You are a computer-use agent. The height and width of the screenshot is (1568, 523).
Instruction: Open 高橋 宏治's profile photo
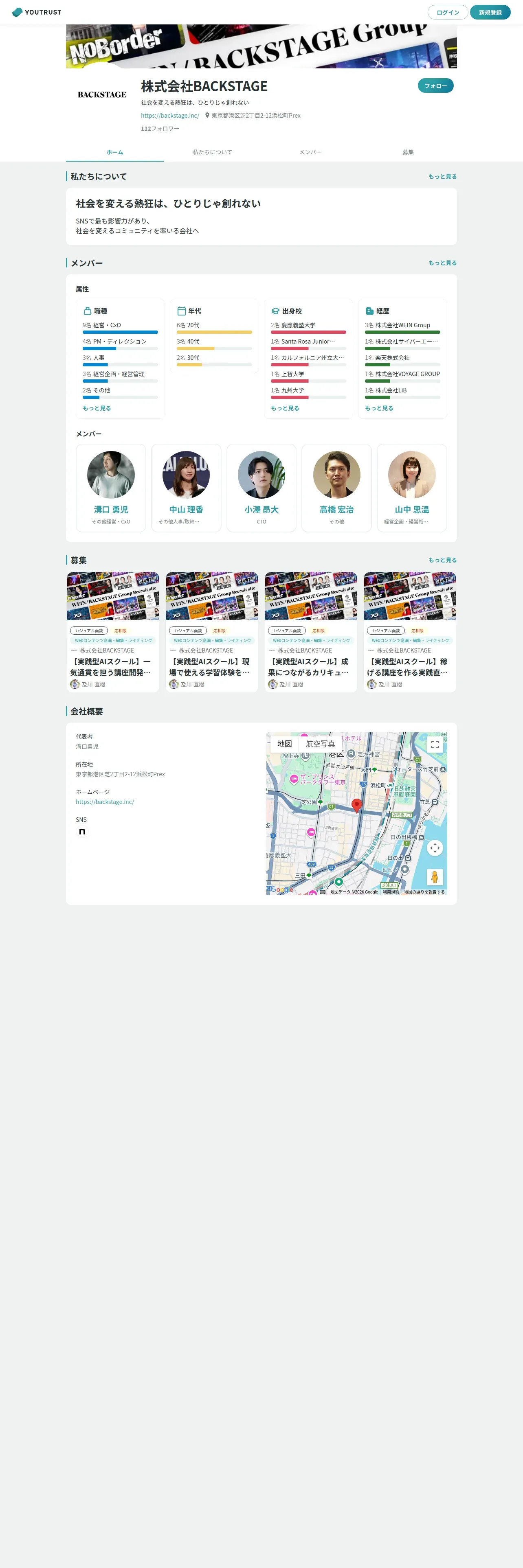[337, 475]
